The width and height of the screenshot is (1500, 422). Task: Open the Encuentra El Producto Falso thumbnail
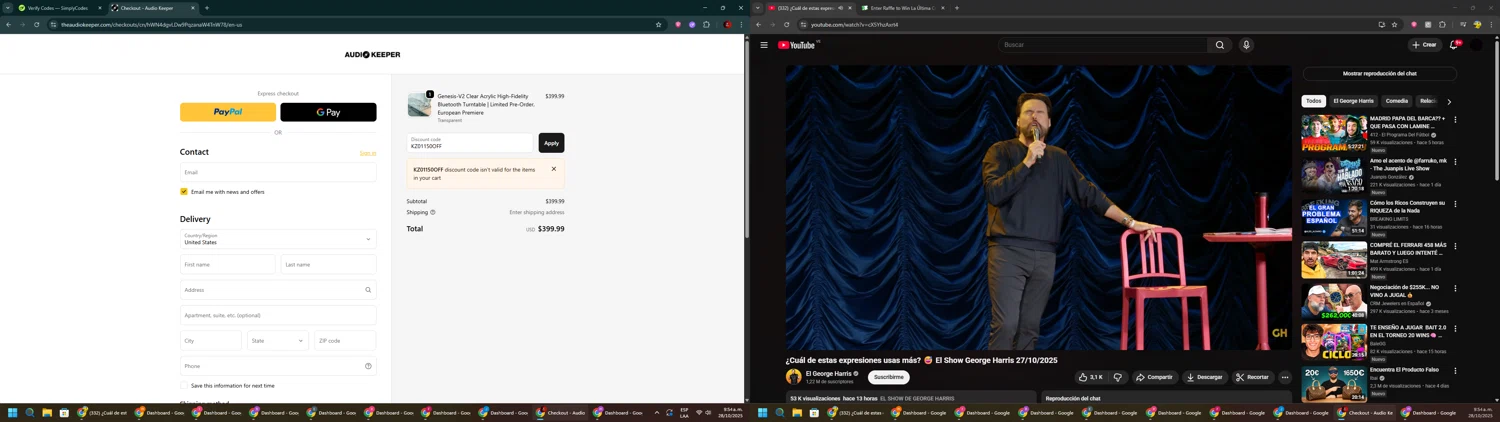[x=1334, y=384]
